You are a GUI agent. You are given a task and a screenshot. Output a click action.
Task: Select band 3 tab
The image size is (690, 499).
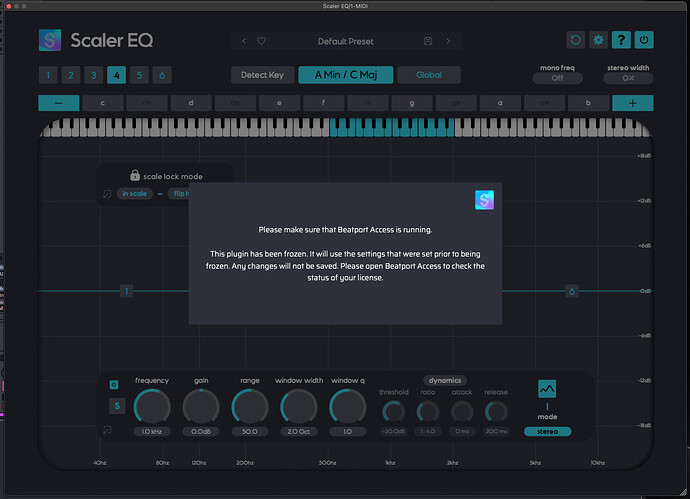[x=94, y=75]
